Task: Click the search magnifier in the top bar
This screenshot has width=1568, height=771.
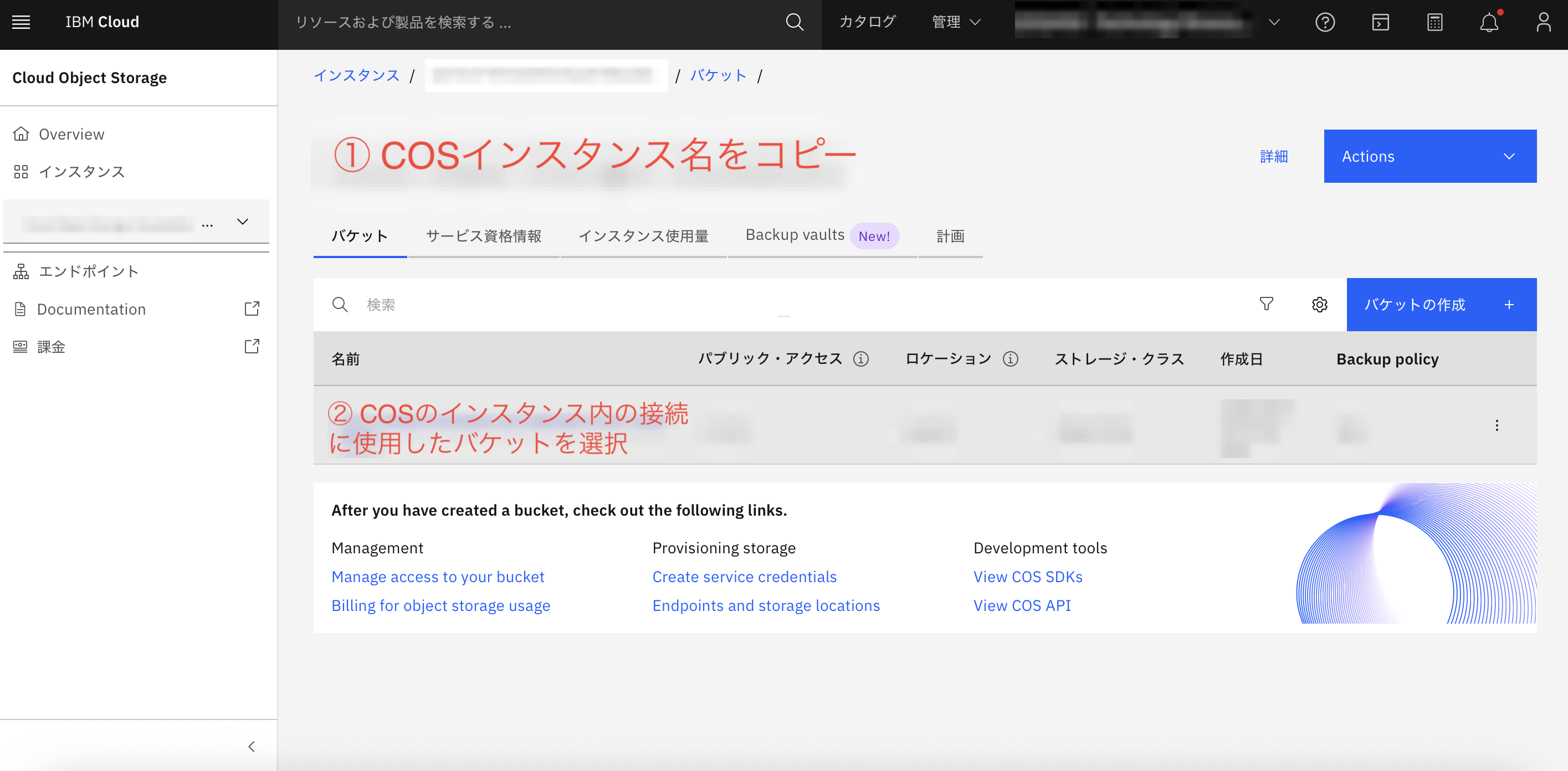Action: [795, 23]
